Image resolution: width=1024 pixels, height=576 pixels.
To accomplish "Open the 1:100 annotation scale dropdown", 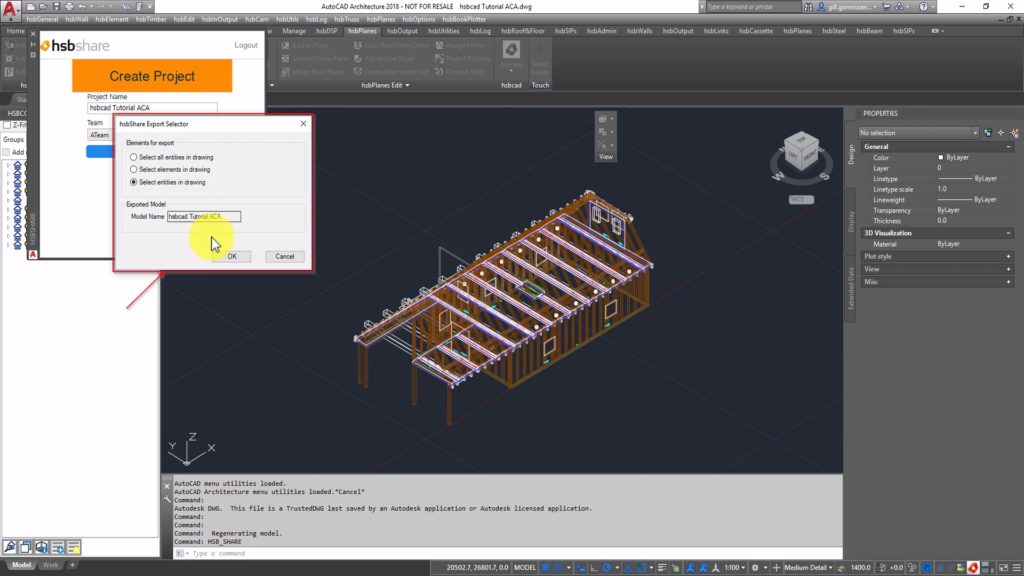I will [x=735, y=568].
